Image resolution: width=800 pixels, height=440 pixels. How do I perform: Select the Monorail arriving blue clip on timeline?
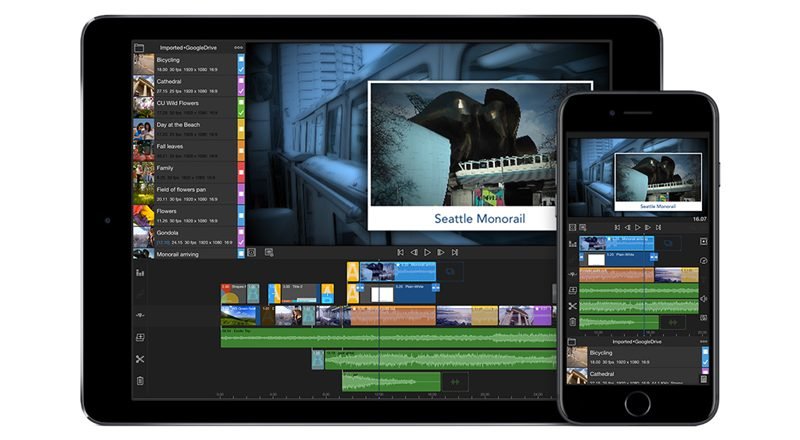tap(398, 272)
